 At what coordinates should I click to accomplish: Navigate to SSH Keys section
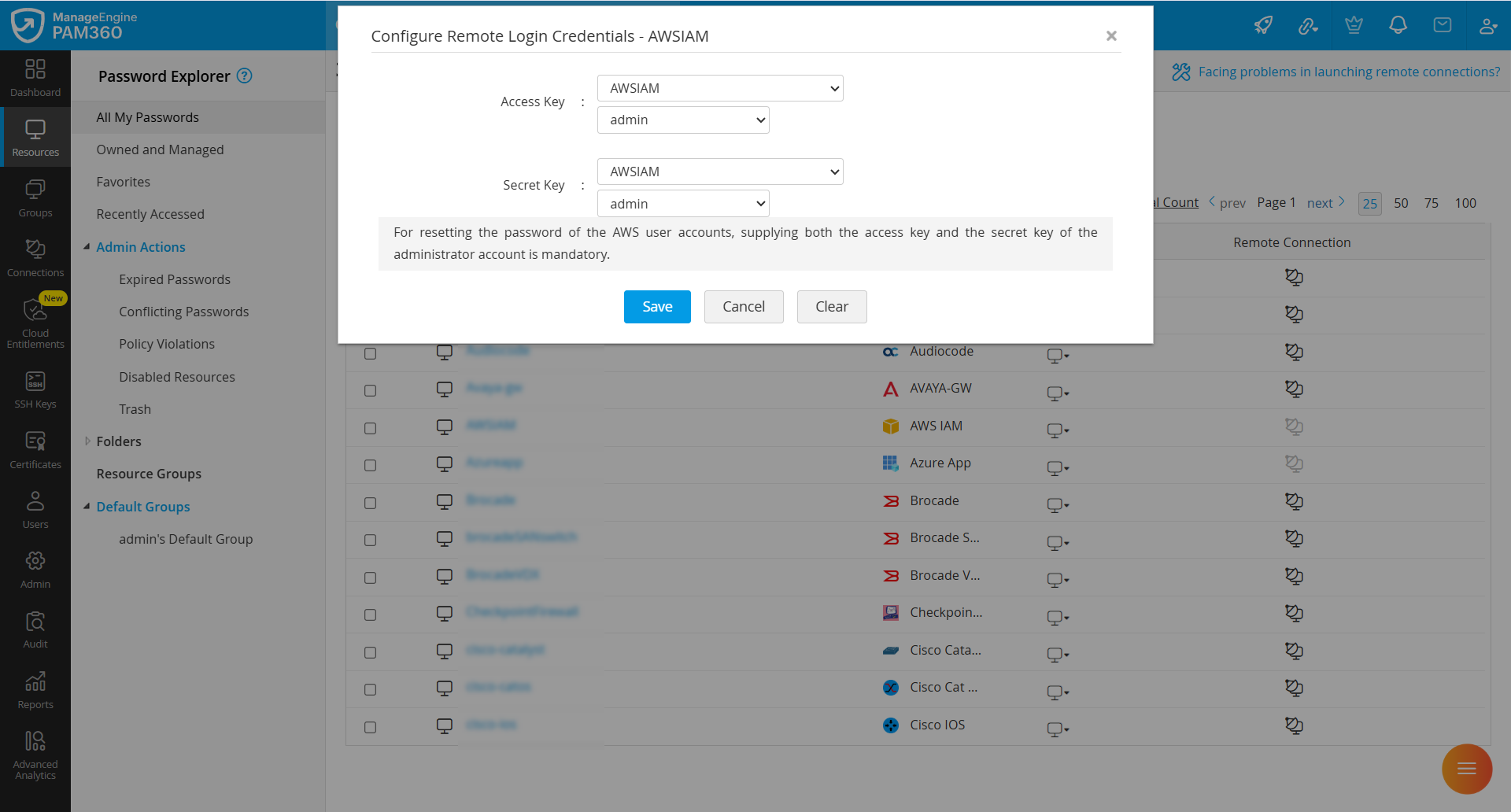tap(35, 389)
